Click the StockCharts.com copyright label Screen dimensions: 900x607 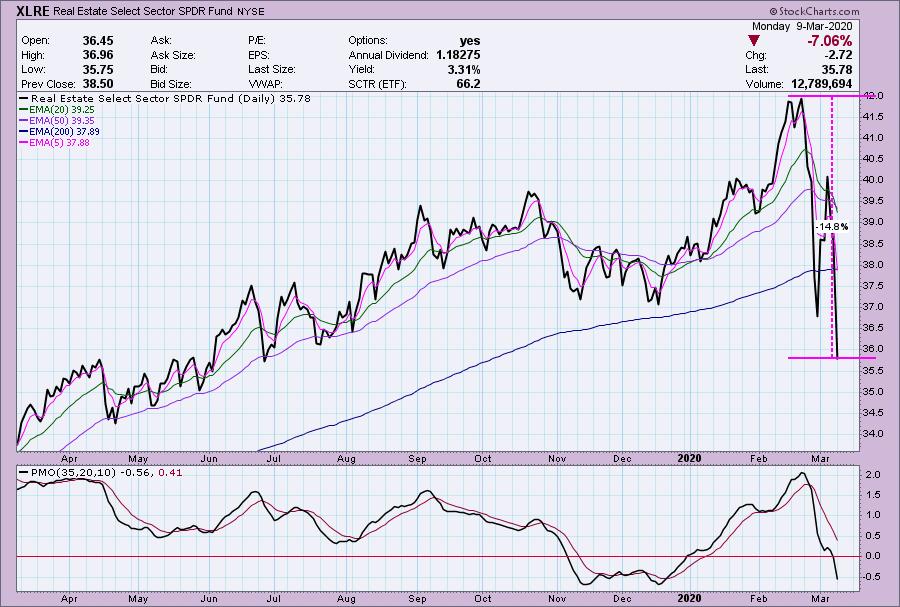tap(814, 11)
